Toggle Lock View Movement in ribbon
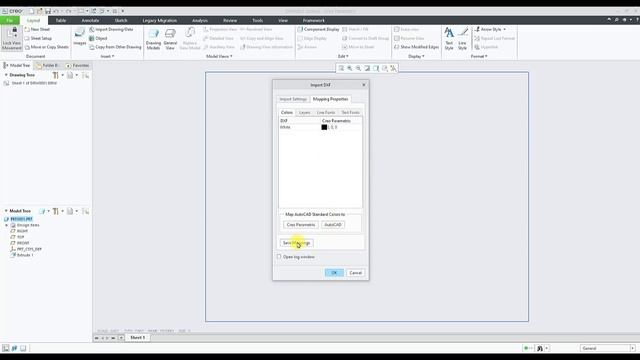Screen dimensions: 640x360 coord(11,39)
